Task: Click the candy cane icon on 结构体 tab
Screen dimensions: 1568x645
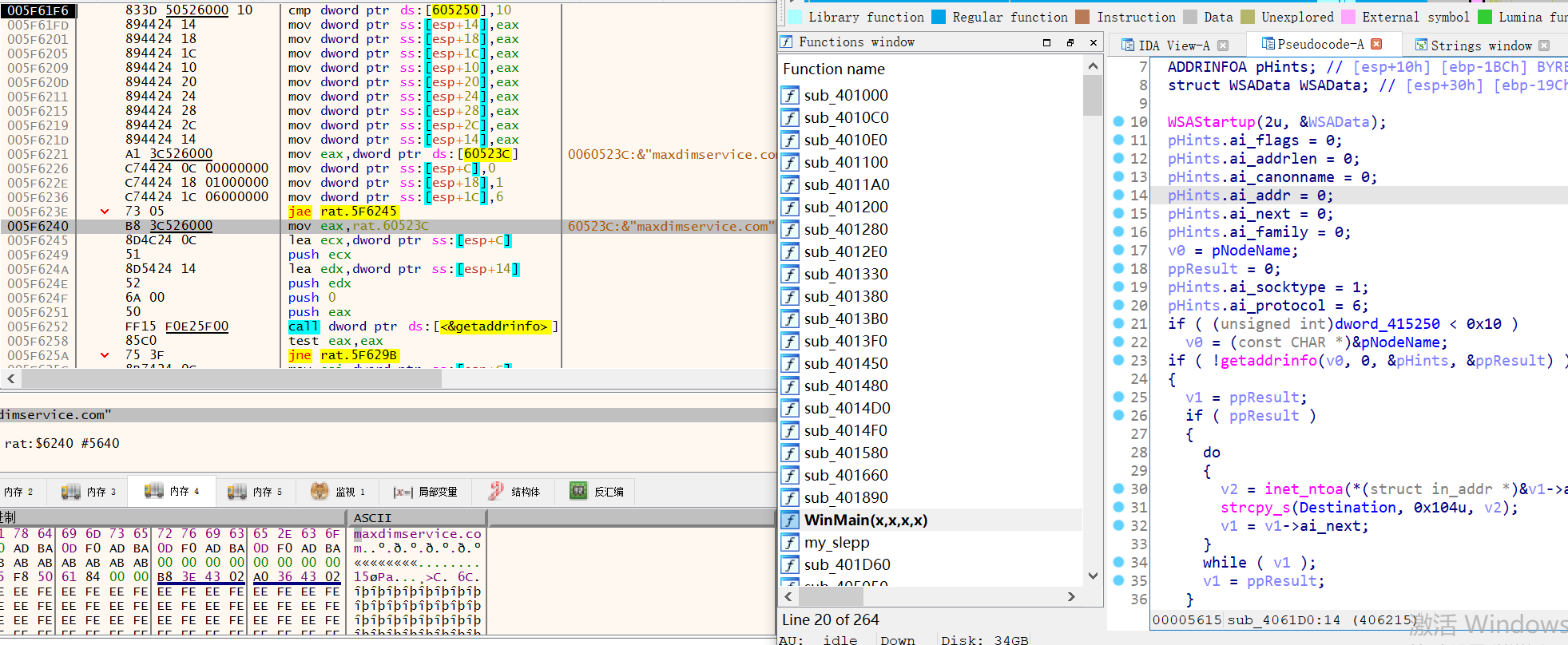Action: 496,491
